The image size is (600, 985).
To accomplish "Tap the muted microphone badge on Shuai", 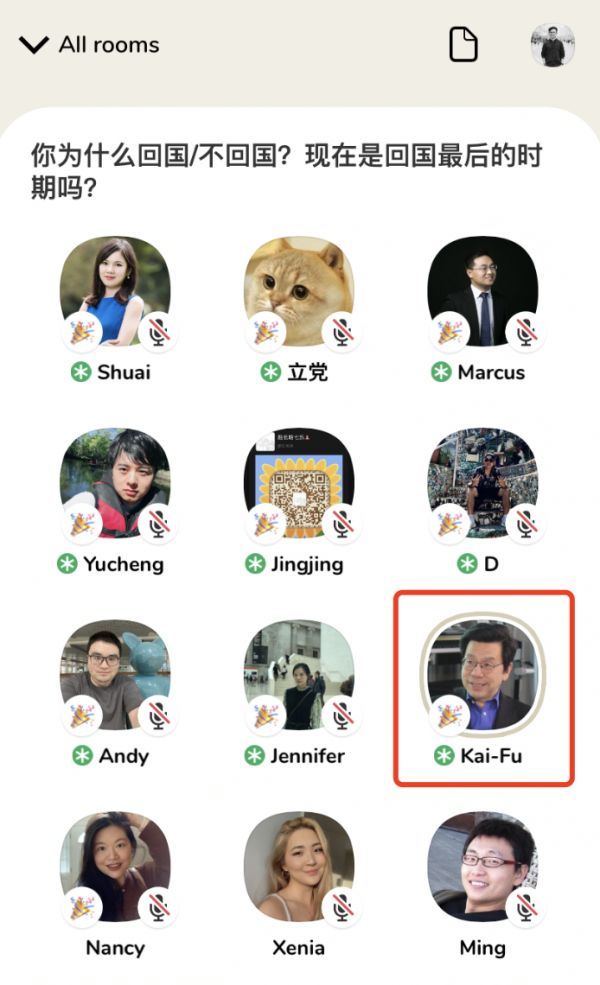I will click(158, 332).
